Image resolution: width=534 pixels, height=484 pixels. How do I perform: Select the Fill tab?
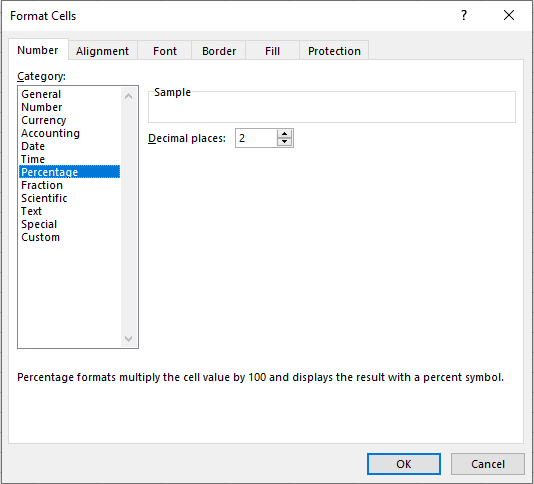tap(272, 51)
